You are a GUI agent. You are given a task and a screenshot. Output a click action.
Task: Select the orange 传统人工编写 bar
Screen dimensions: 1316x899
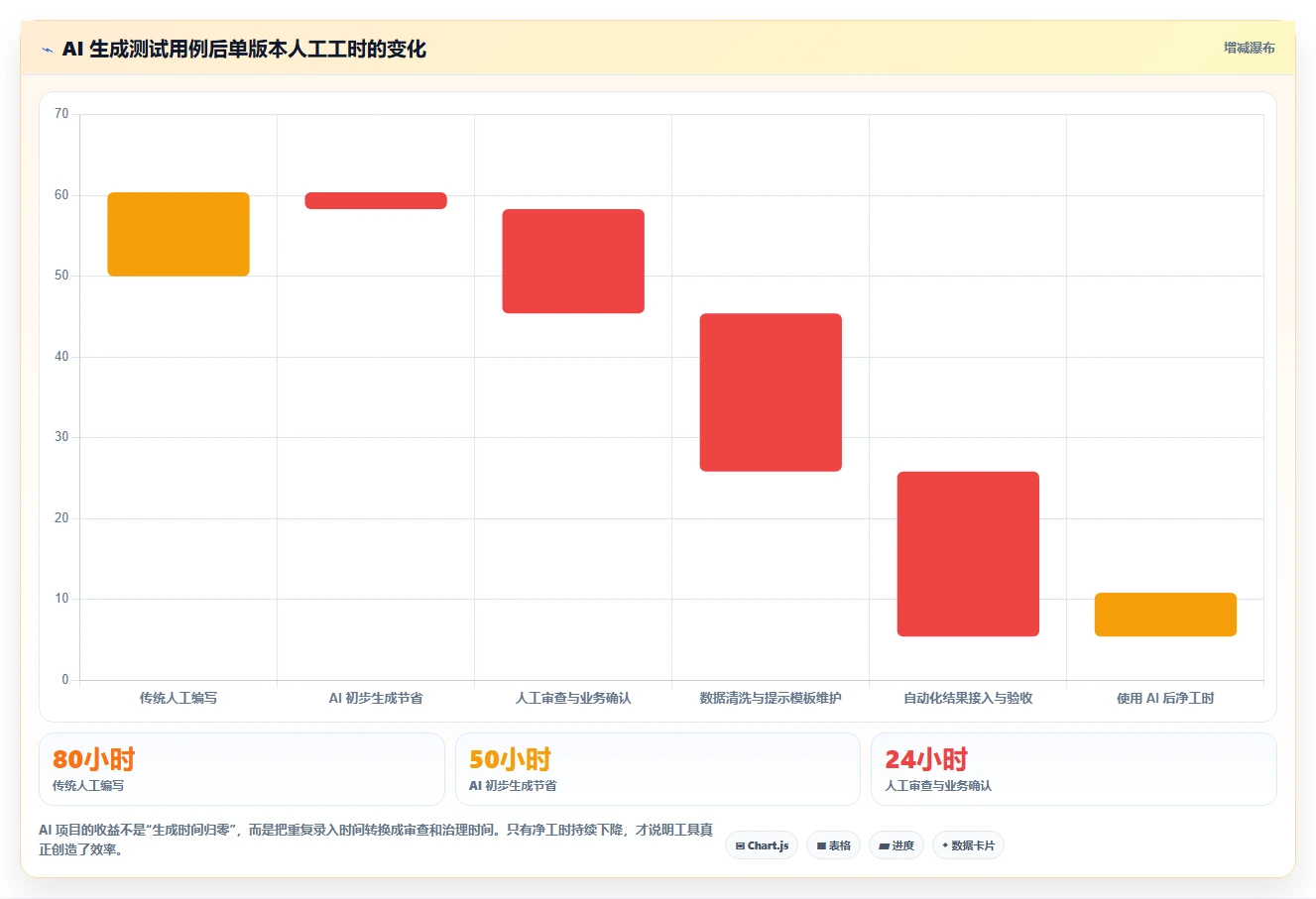[179, 234]
